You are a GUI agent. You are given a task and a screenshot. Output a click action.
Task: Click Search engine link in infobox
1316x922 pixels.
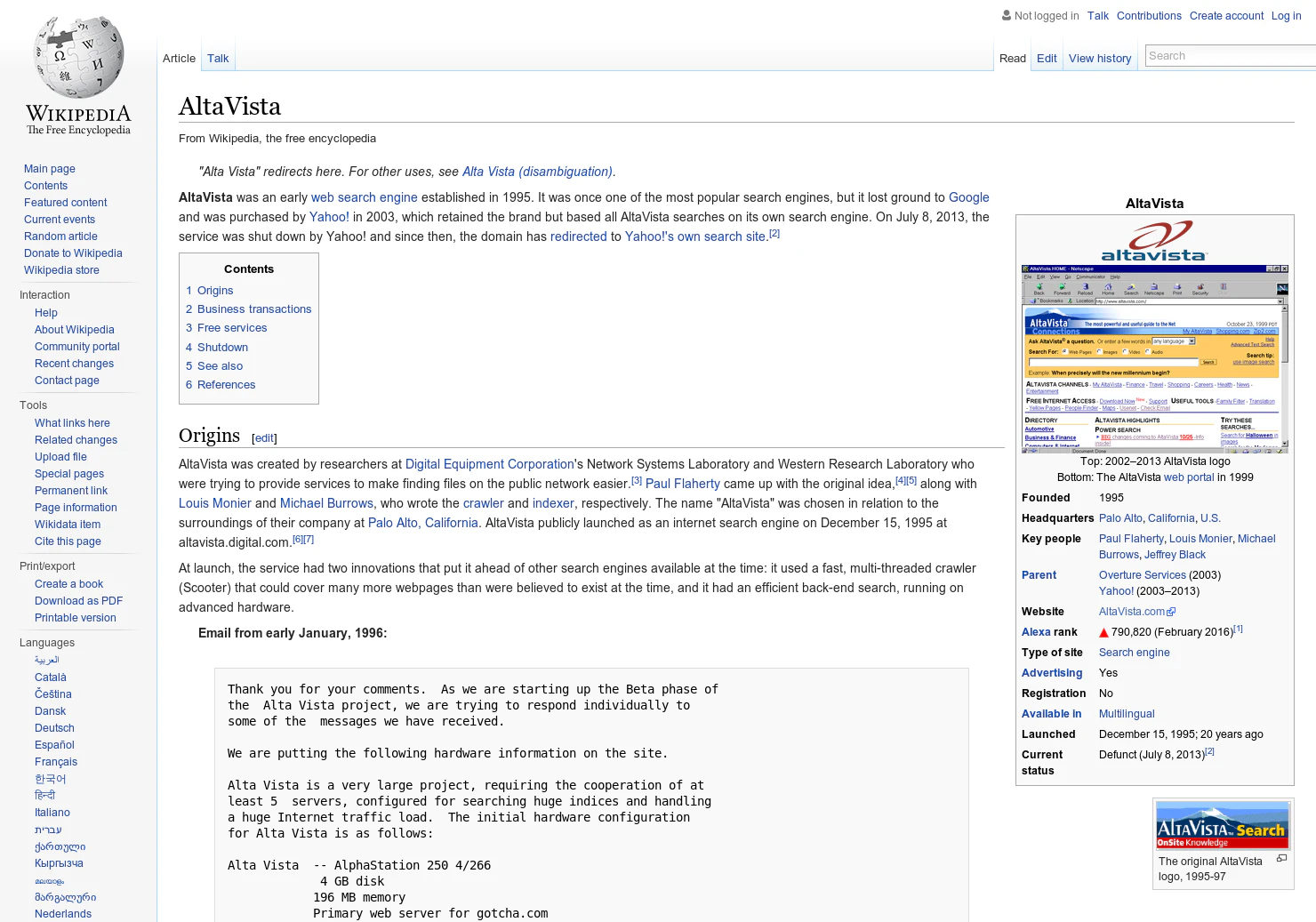coord(1134,653)
